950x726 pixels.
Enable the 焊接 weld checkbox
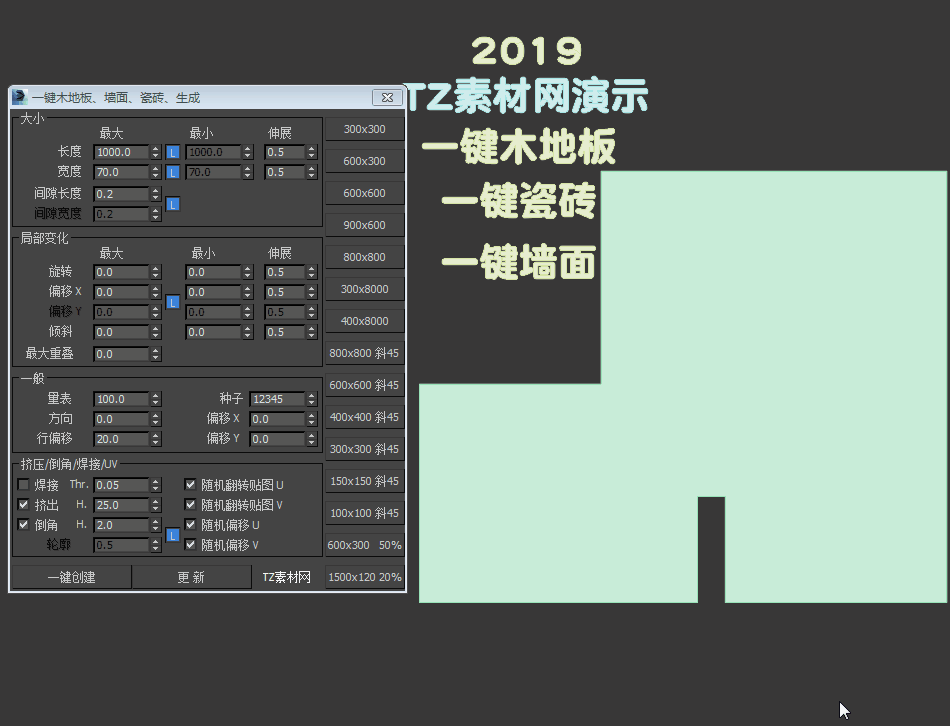tap(24, 485)
